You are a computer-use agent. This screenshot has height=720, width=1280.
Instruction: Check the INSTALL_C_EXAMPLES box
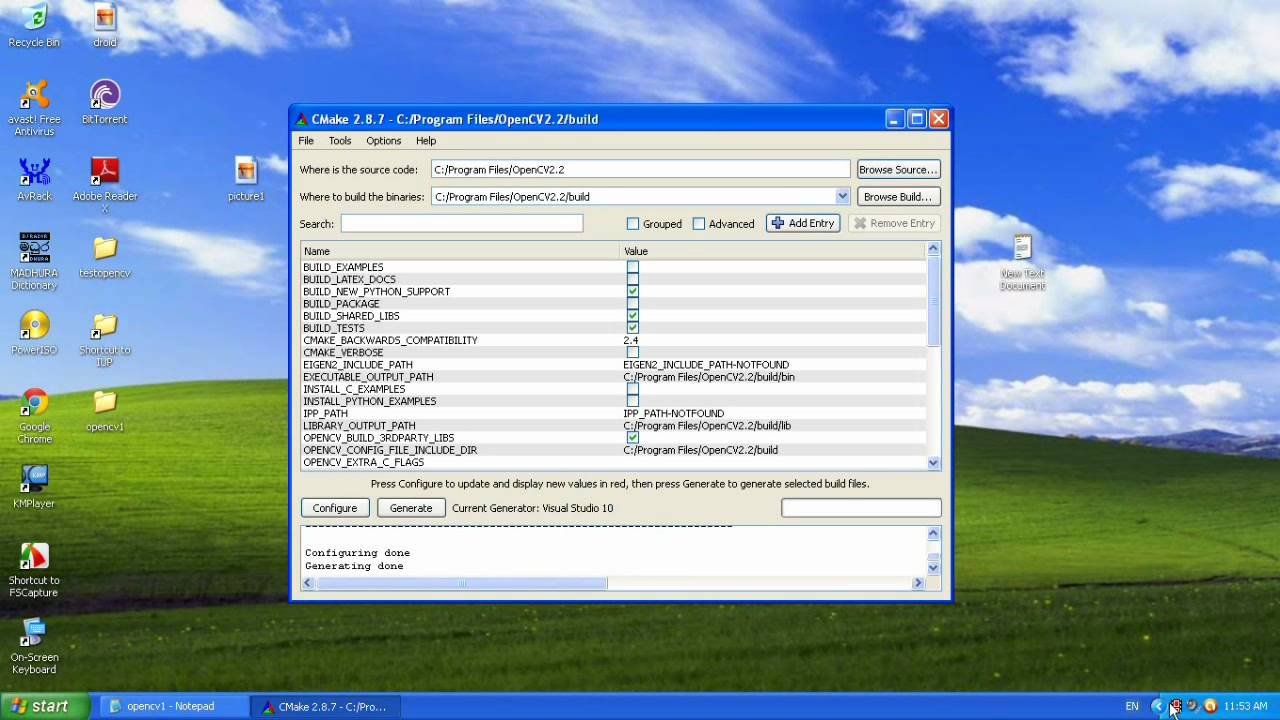[632, 389]
